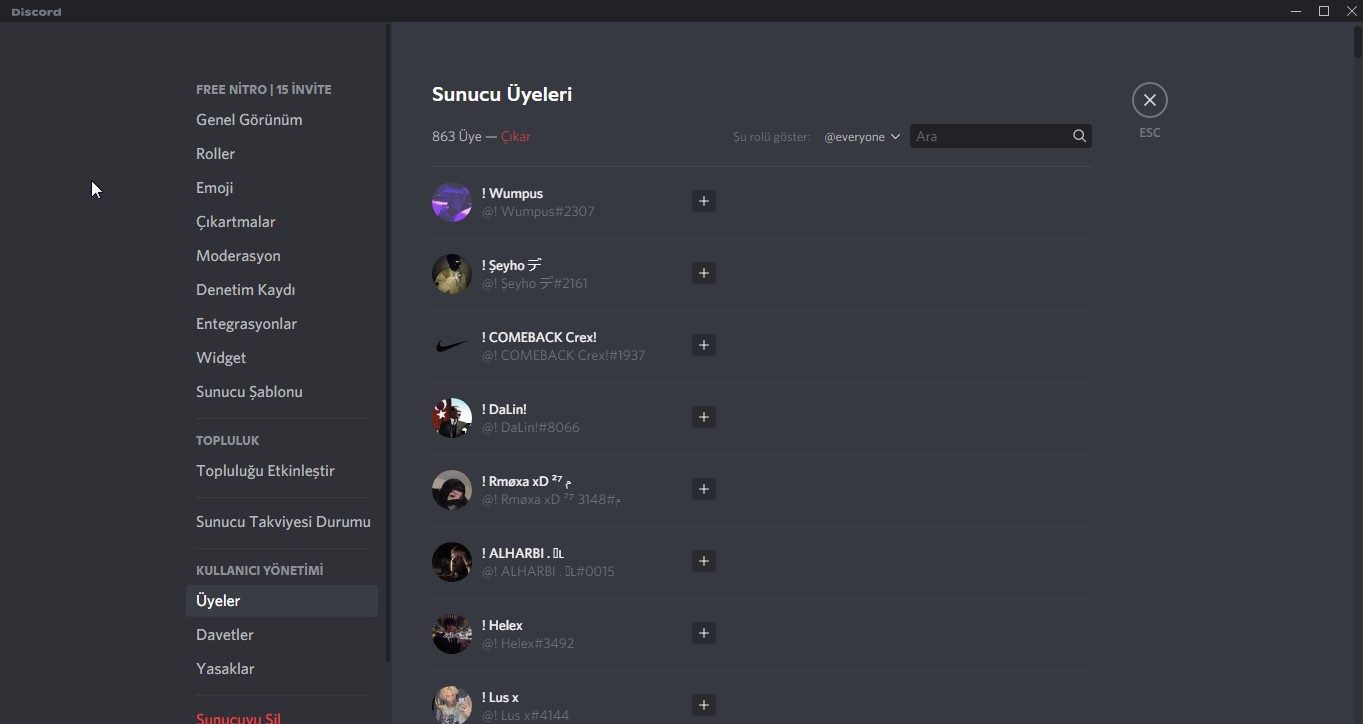Open the @everyone role filter dropdown
1363x724 pixels.
(x=862, y=137)
